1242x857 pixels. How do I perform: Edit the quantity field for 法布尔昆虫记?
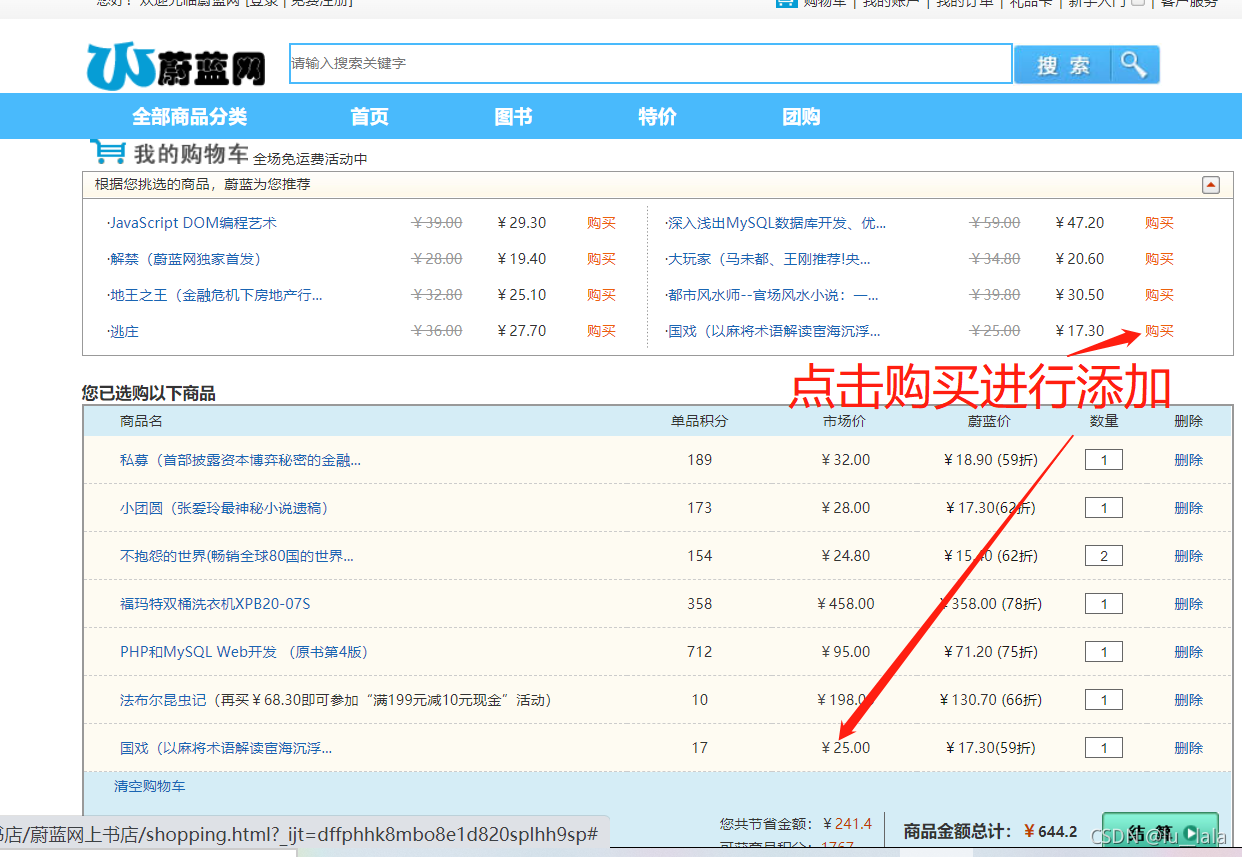point(1104,700)
